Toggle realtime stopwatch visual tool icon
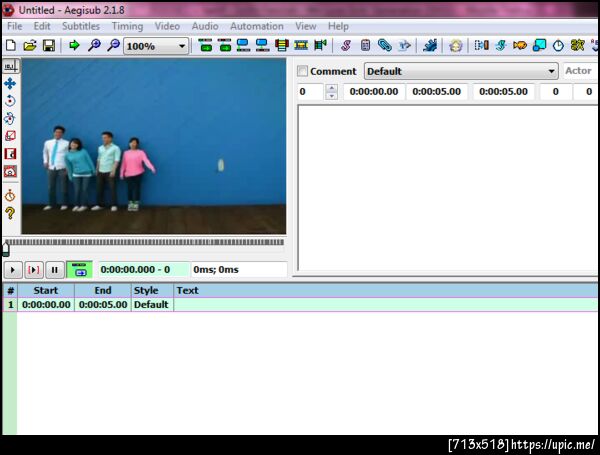The height and width of the screenshot is (455, 600). point(10,196)
